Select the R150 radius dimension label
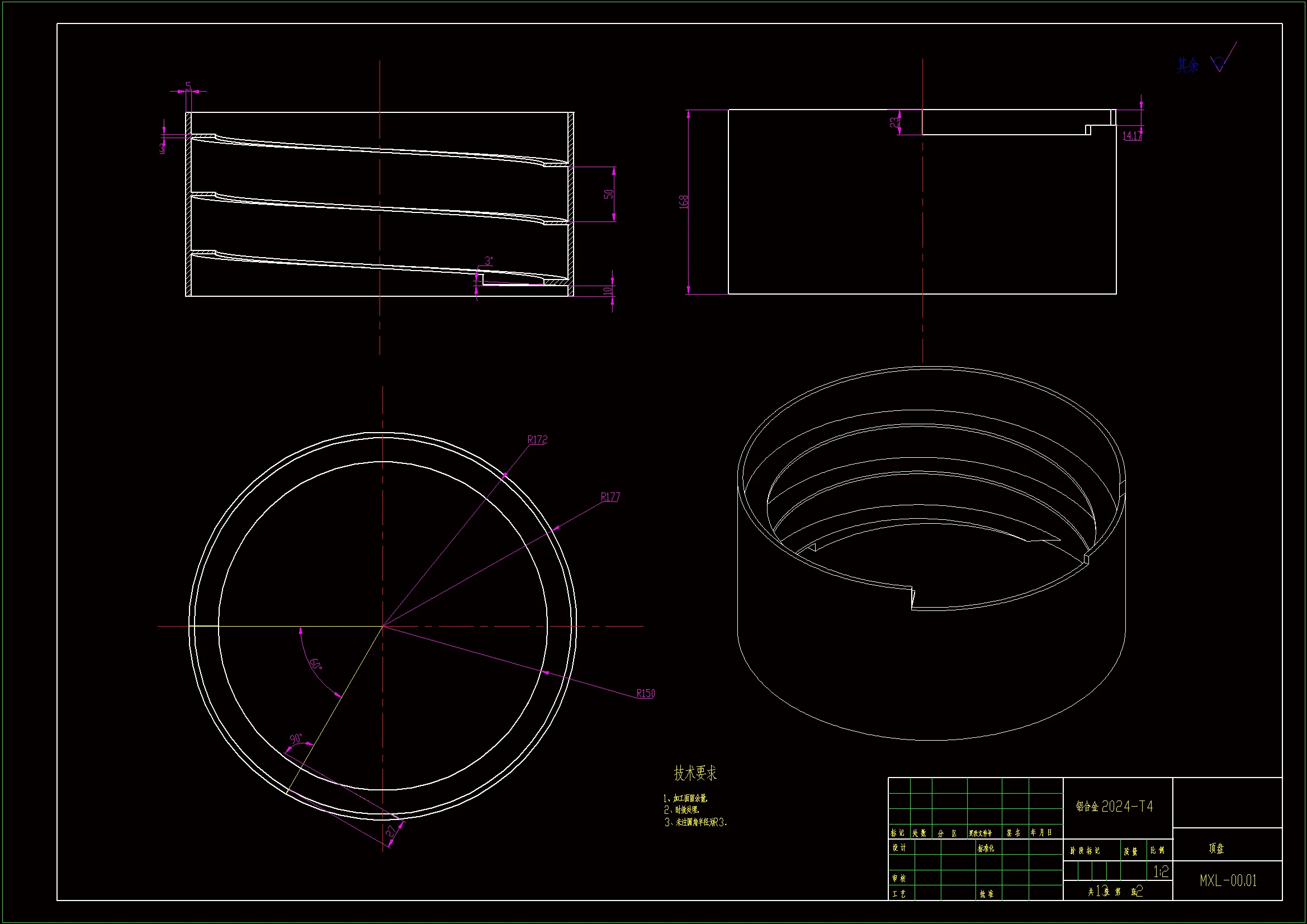This screenshot has width=1307, height=924. (645, 694)
